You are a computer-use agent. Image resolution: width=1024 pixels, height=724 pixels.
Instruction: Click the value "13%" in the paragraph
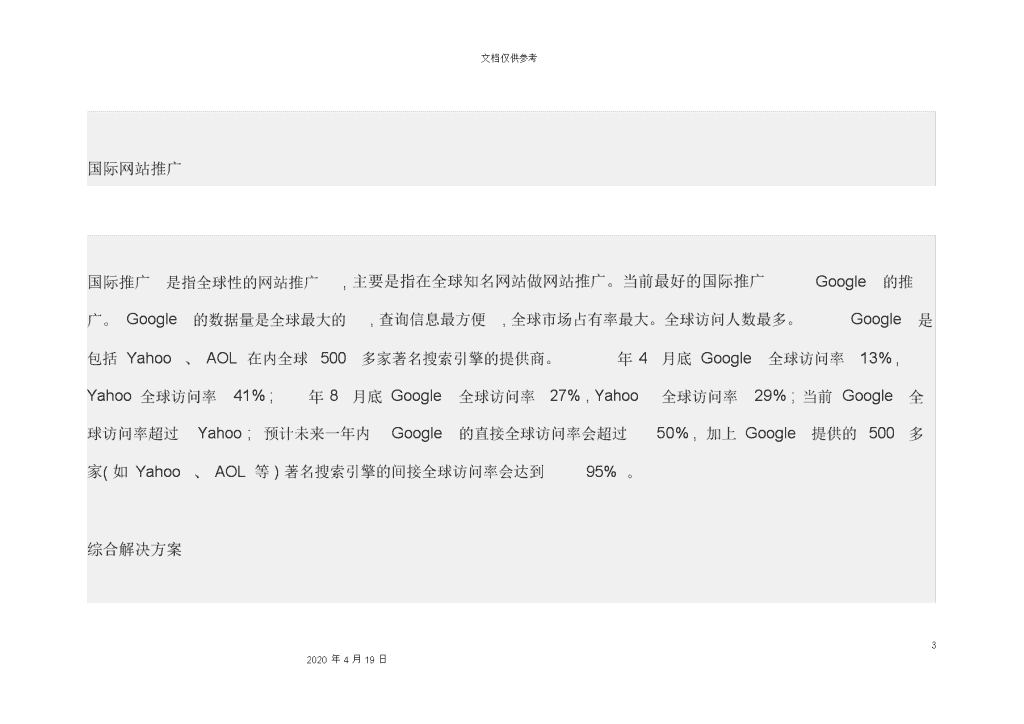coord(876,358)
